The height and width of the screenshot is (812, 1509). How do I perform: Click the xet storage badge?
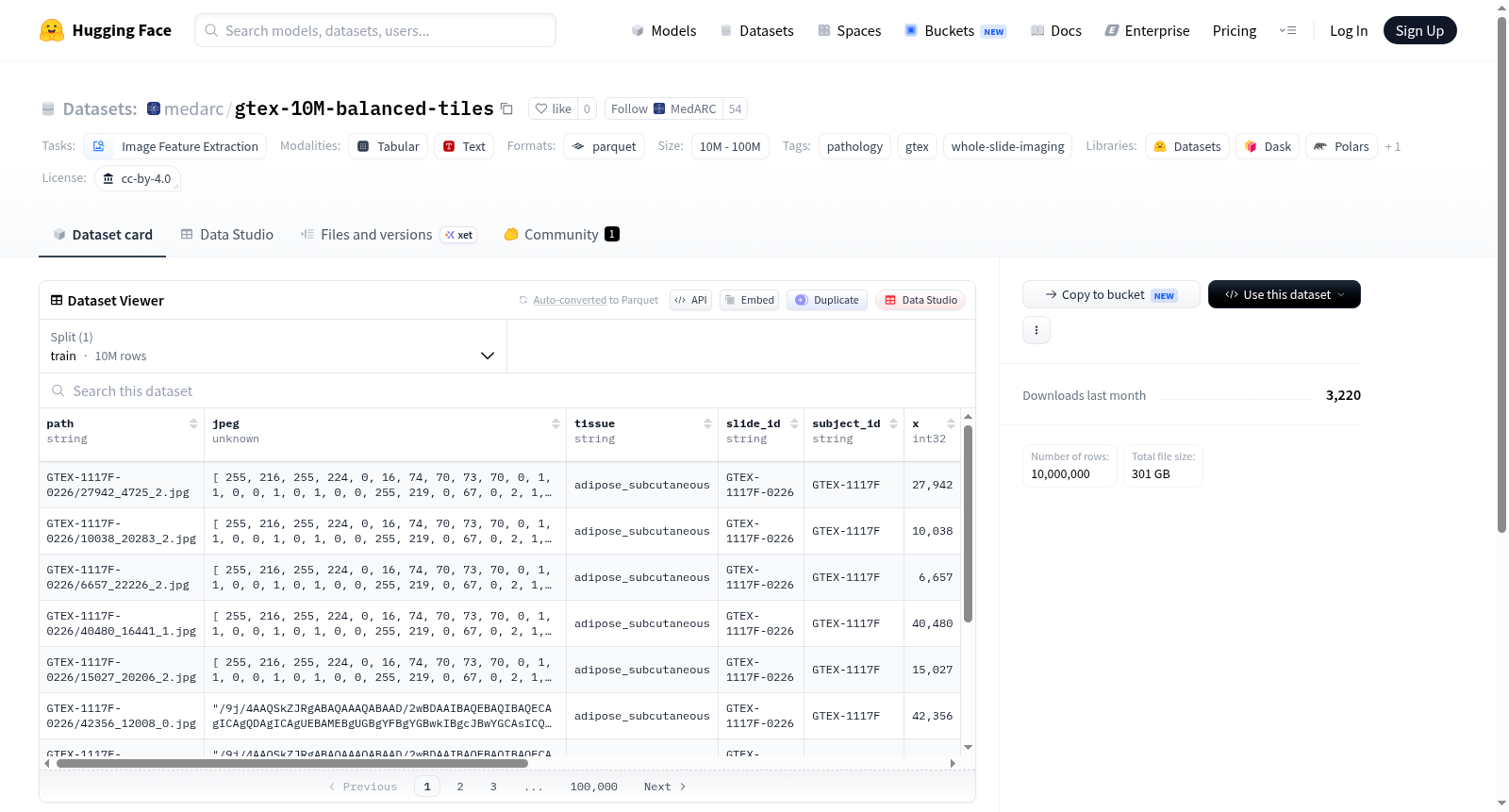[x=459, y=235]
